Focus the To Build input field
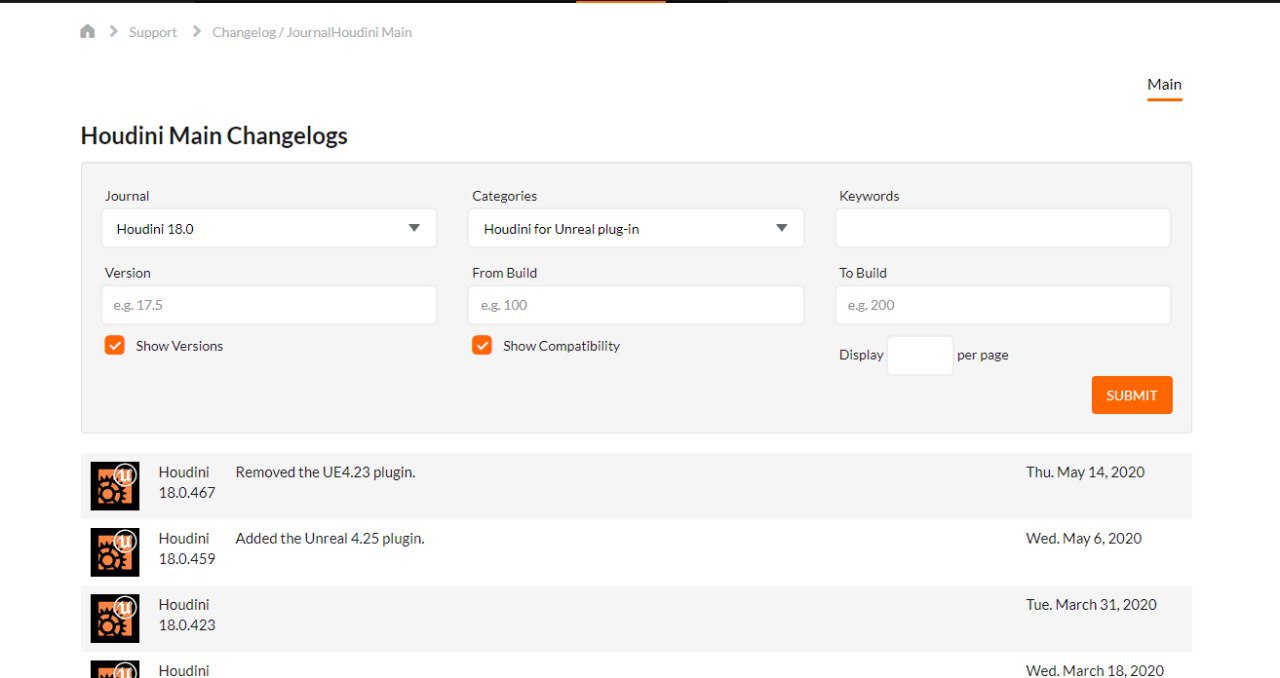 [1003, 305]
